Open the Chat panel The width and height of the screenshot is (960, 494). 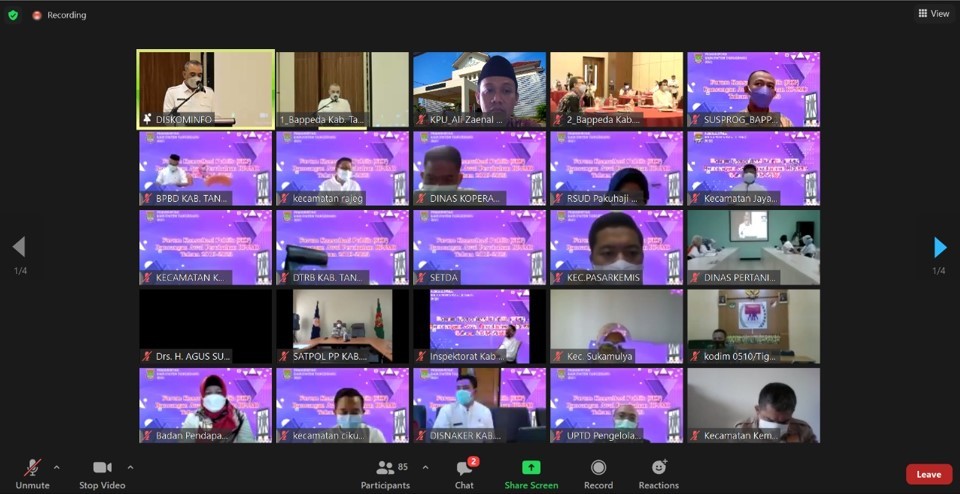(464, 474)
